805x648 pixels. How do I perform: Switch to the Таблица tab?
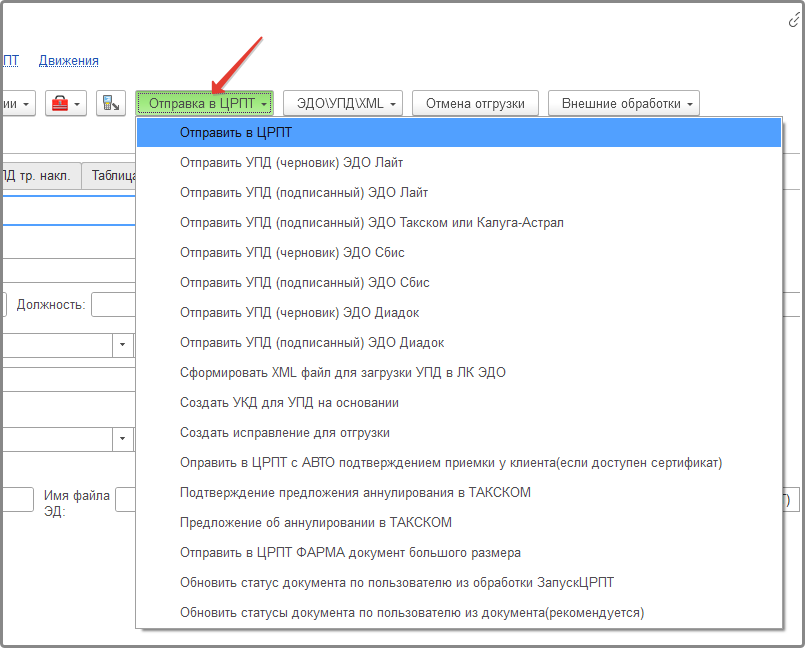pos(110,176)
